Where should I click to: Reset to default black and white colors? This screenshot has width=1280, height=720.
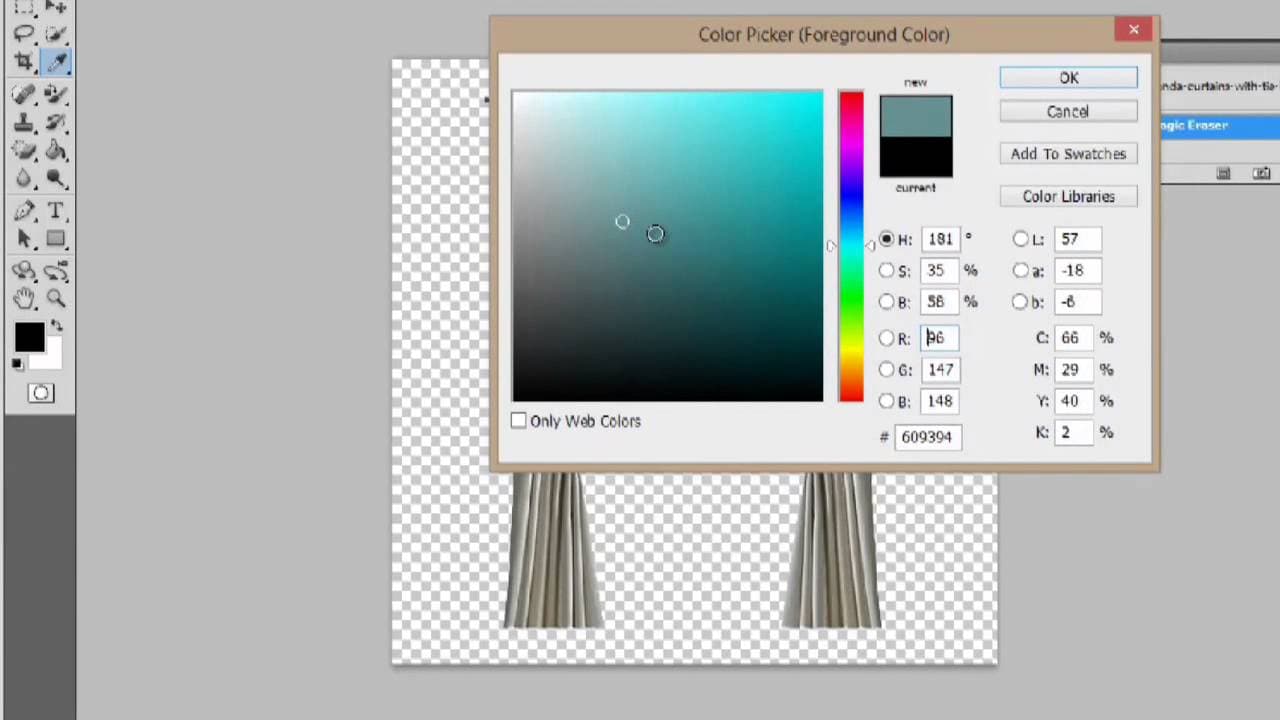(18, 365)
